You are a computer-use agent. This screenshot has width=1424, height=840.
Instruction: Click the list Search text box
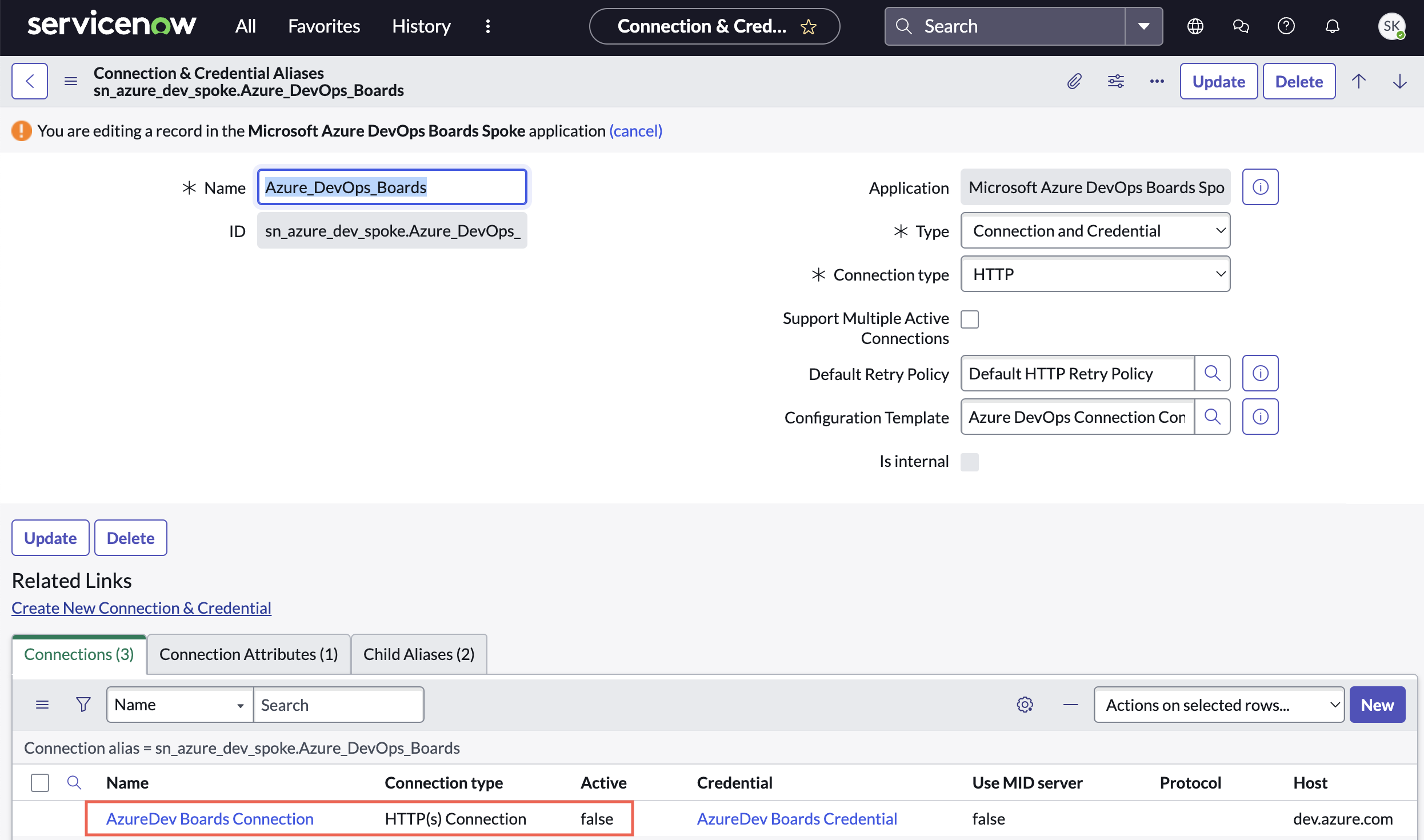(x=338, y=705)
